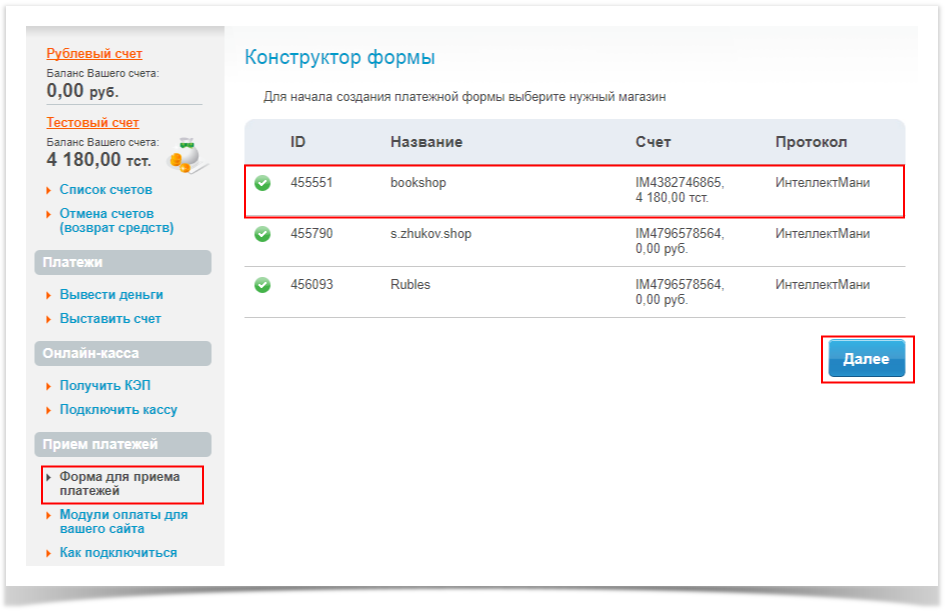Click the arrow beside Форма для приема платежей
Screen dimensions: 952x615
click(x=49, y=477)
